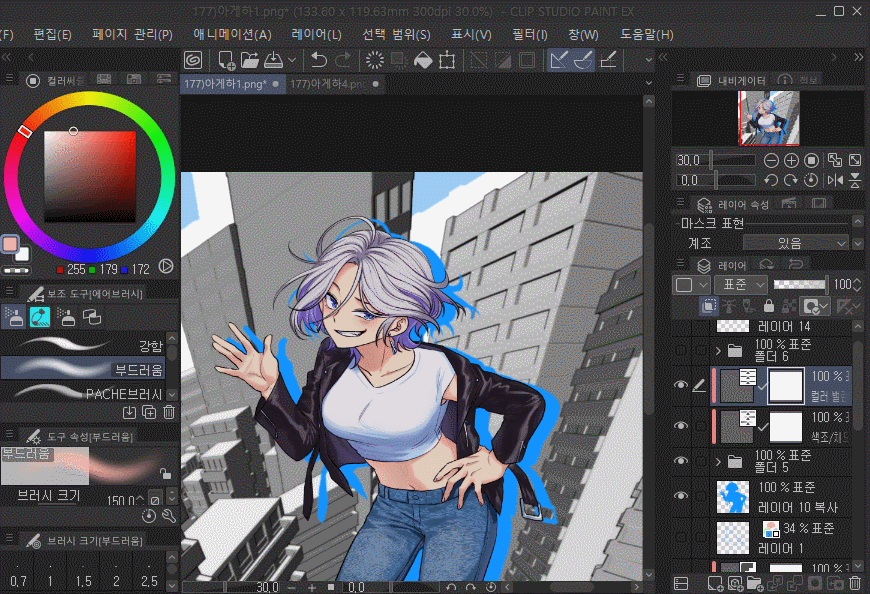This screenshot has width=870, height=594.
Task: Click the Redo arrow icon
Action: click(x=343, y=60)
